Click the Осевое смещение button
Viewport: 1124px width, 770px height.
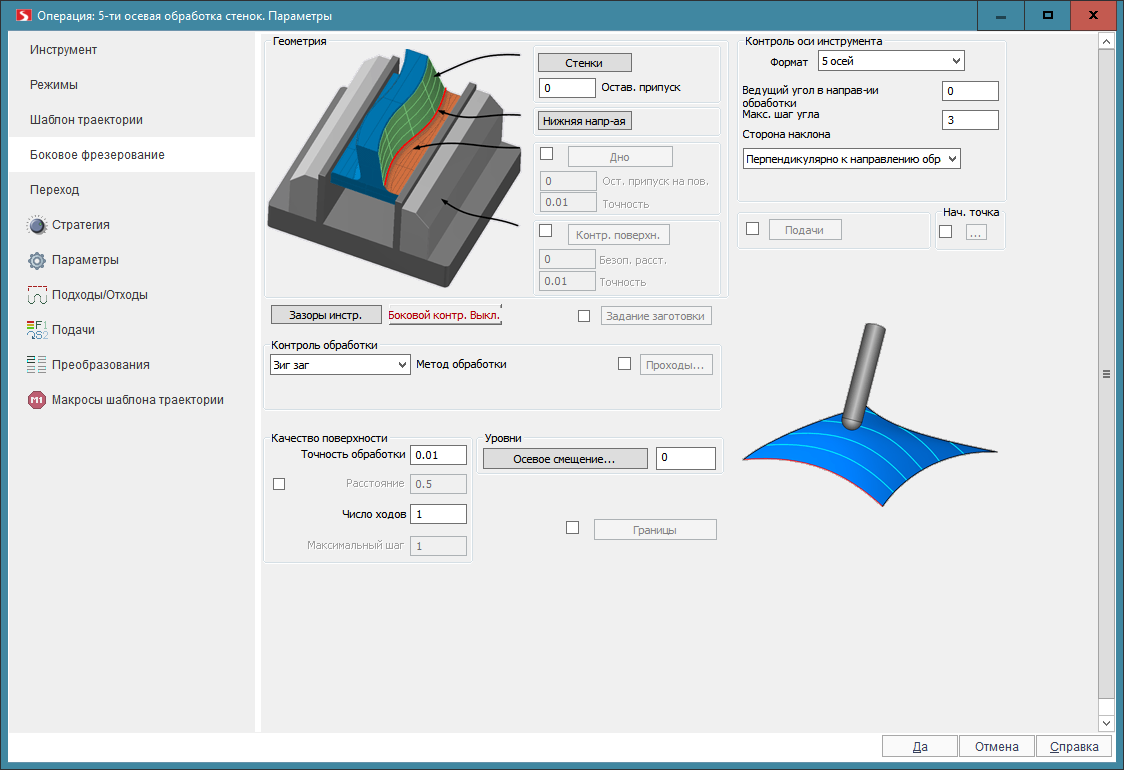(x=566, y=459)
